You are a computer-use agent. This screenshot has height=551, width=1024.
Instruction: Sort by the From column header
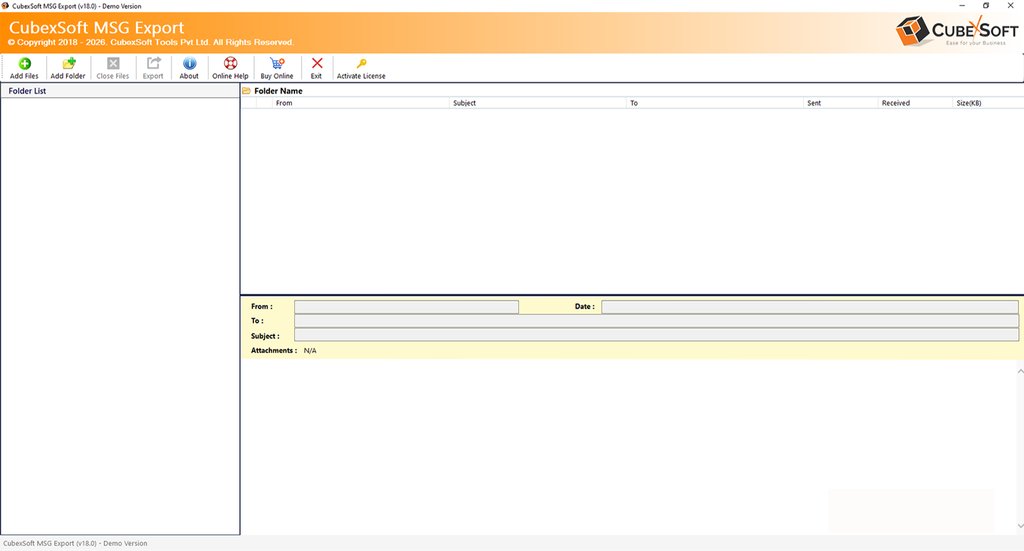tap(361, 103)
